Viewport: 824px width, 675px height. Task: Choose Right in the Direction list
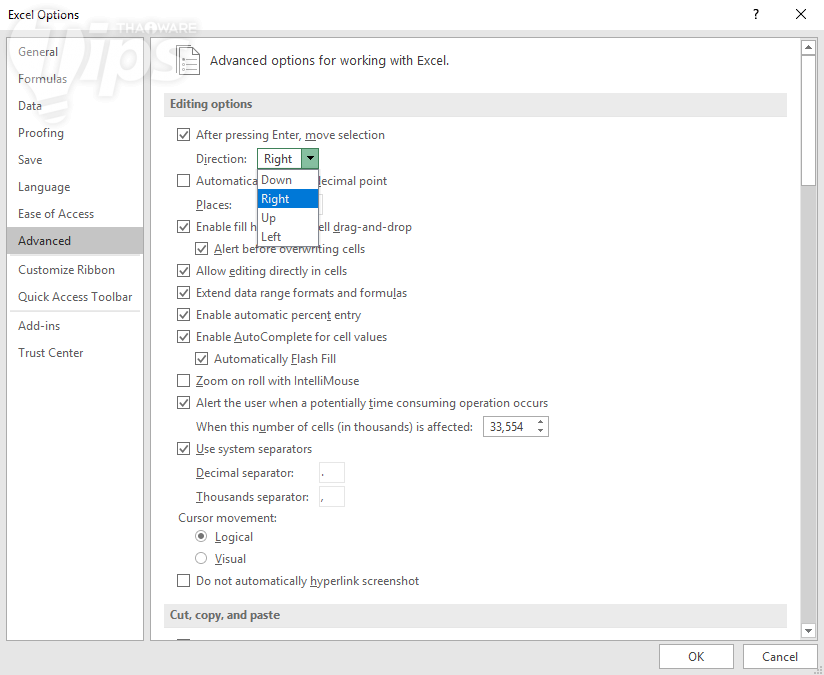pyautogui.click(x=287, y=199)
